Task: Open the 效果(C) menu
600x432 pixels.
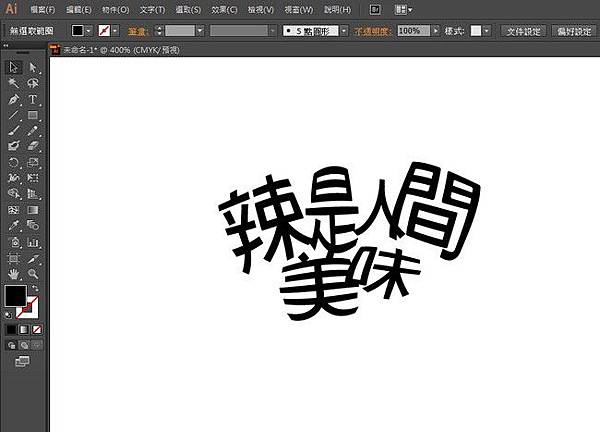Action: (224, 10)
